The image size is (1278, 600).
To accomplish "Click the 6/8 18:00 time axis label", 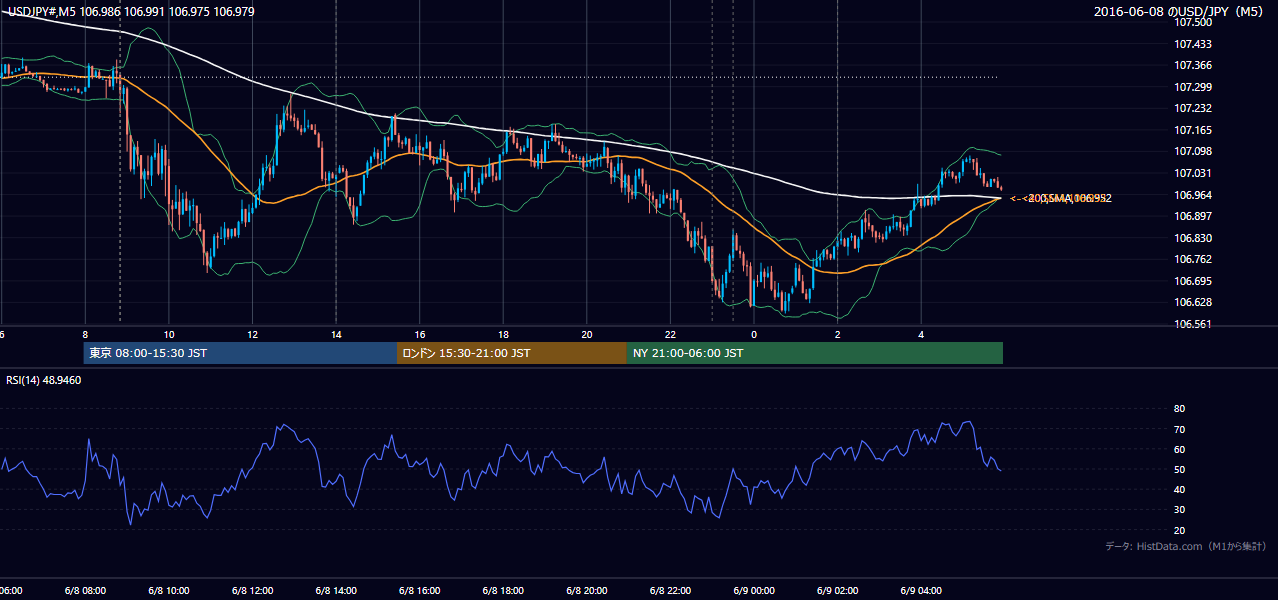I will pos(503,590).
